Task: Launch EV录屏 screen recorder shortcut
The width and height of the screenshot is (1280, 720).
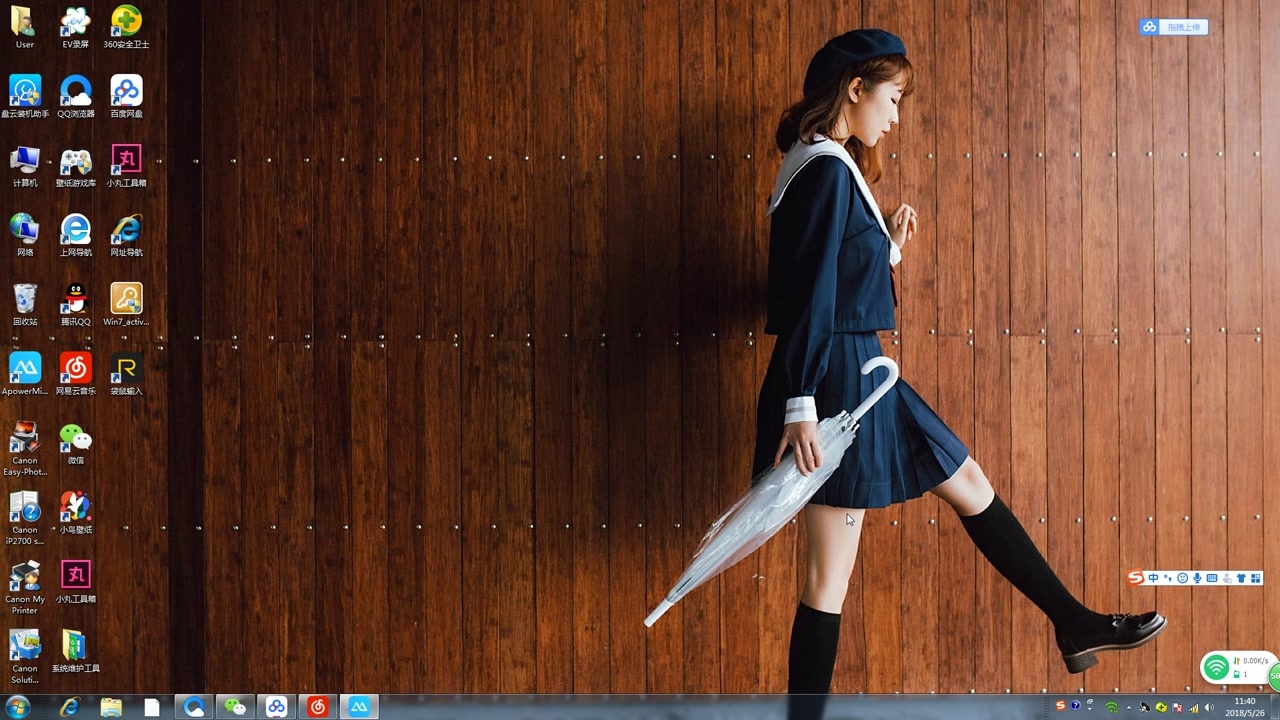Action: (x=75, y=27)
